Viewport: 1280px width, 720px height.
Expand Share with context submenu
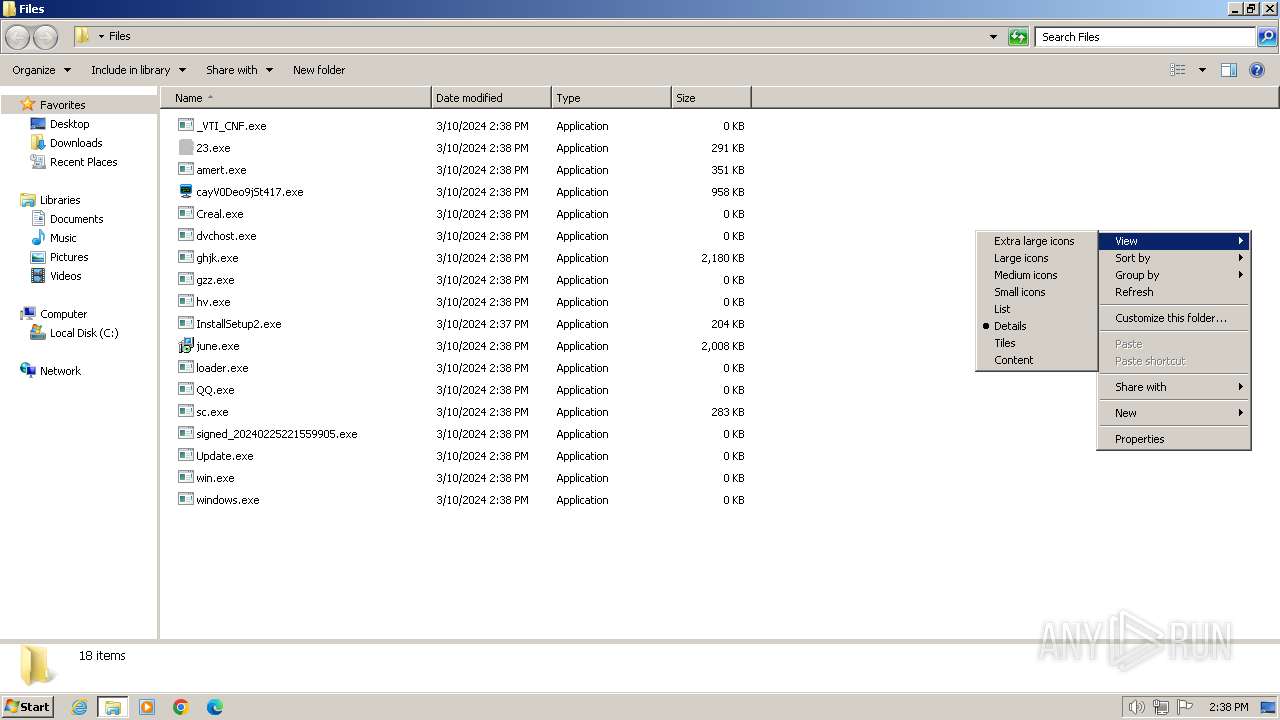(1174, 387)
